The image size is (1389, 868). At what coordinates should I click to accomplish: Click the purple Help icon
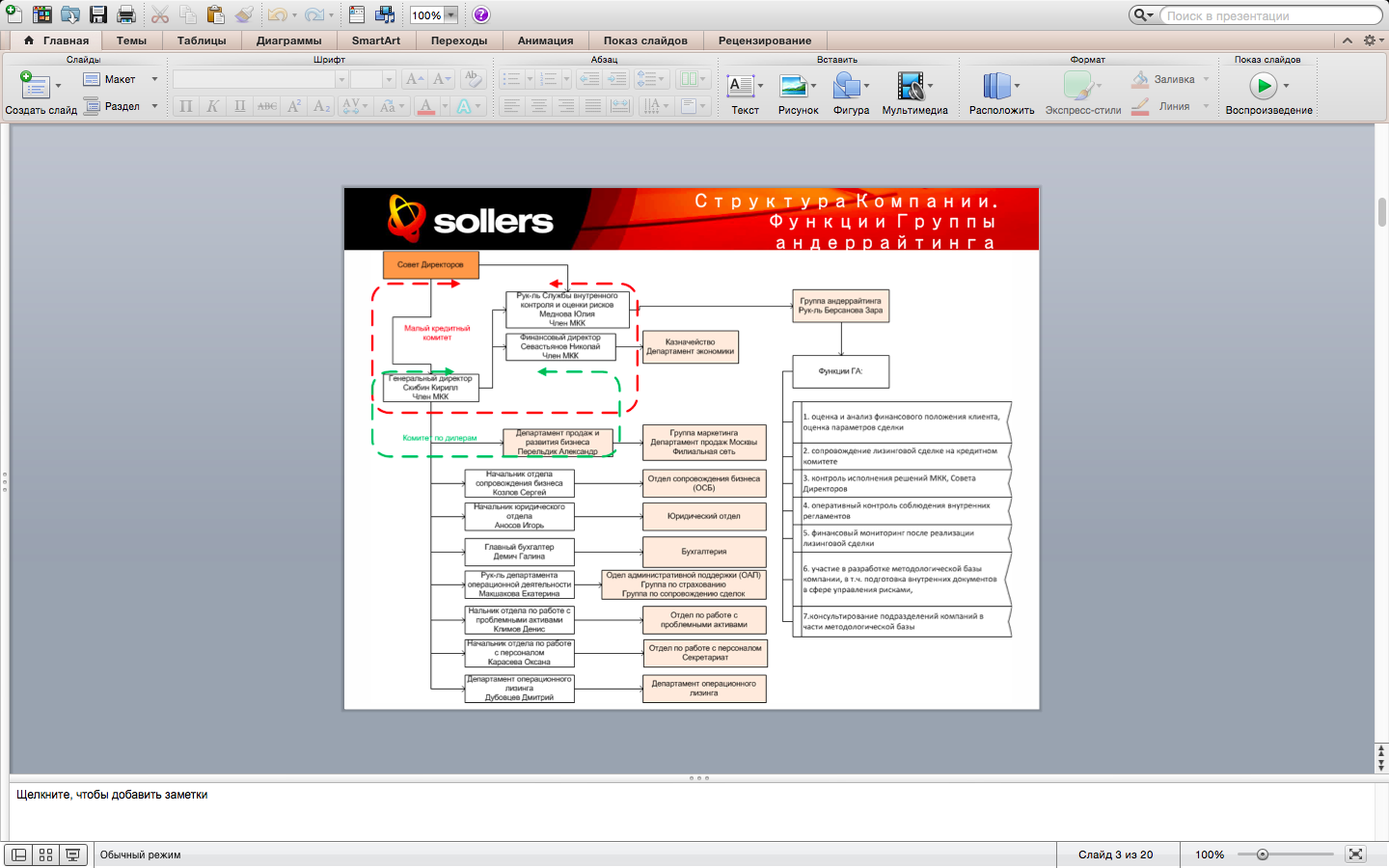[x=481, y=14]
